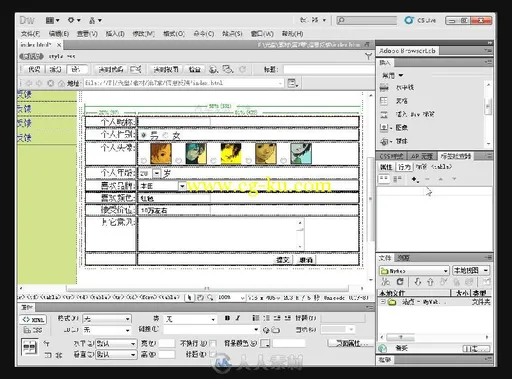512x379 pixels.
Task: Open the workspace switcher dropdown
Action: click(313, 20)
